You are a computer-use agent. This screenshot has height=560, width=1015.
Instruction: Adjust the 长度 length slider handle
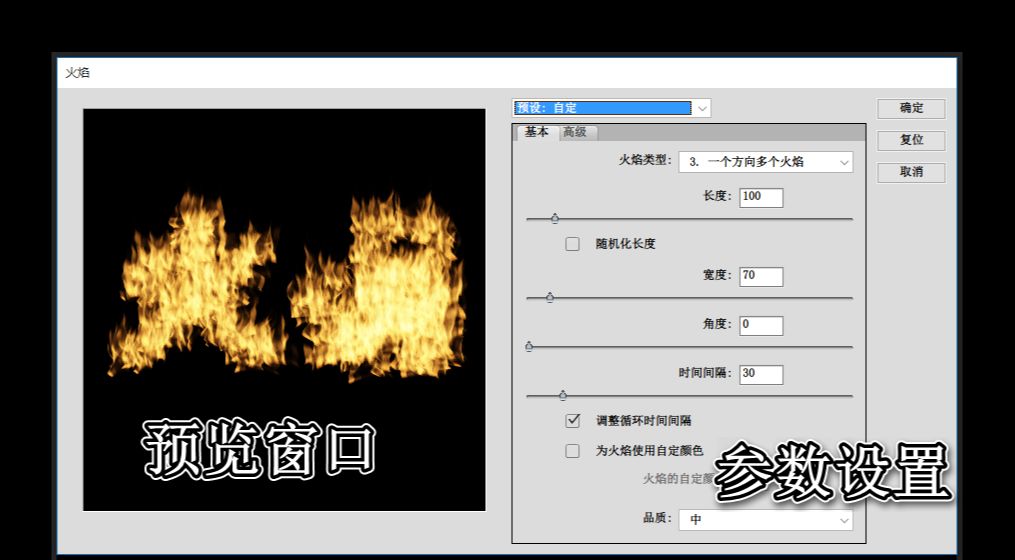tap(555, 219)
